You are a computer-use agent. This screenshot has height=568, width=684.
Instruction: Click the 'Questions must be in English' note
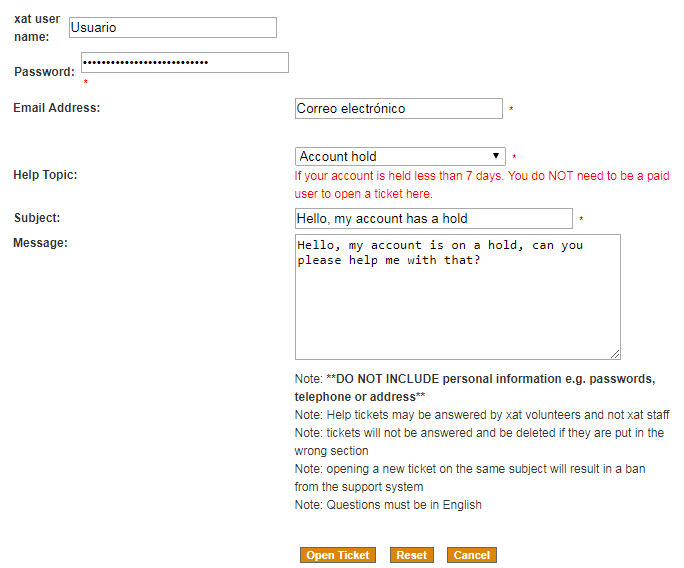coord(388,505)
